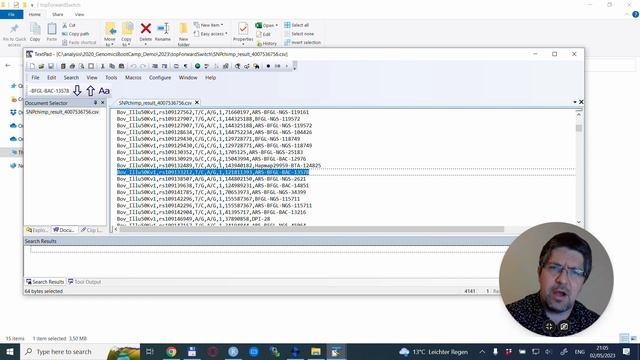Open Find in Files from TextPad toolbar
The image size is (640, 360).
point(256,66)
